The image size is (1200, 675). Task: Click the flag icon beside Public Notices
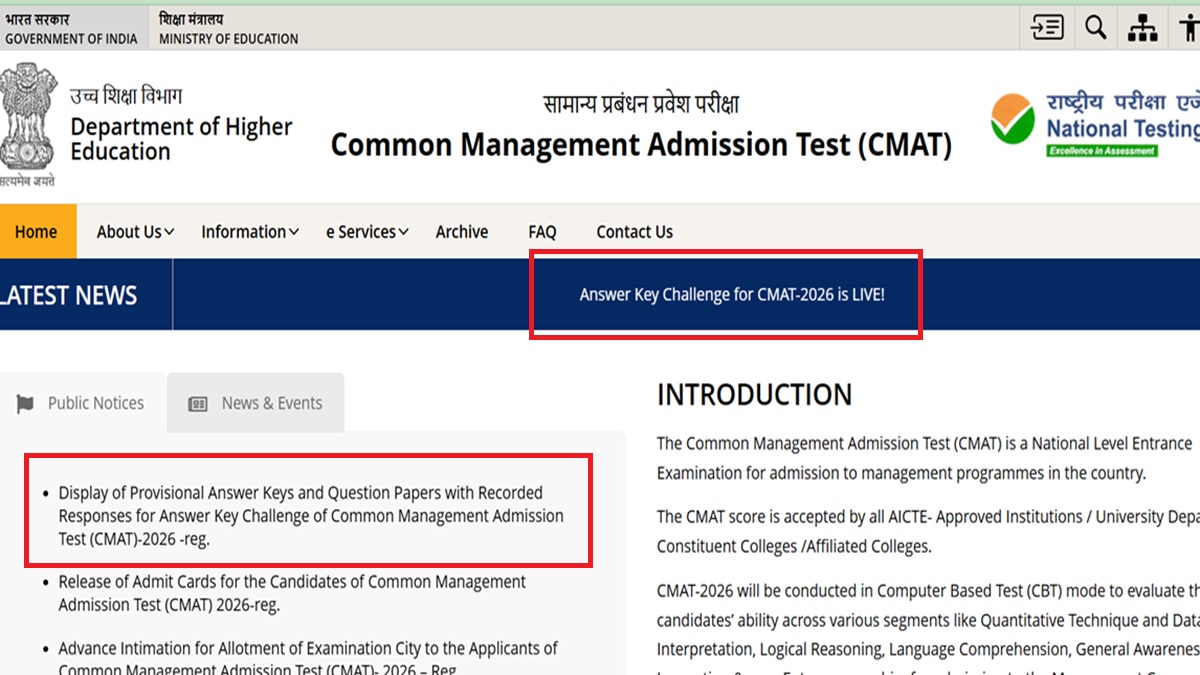(25, 404)
